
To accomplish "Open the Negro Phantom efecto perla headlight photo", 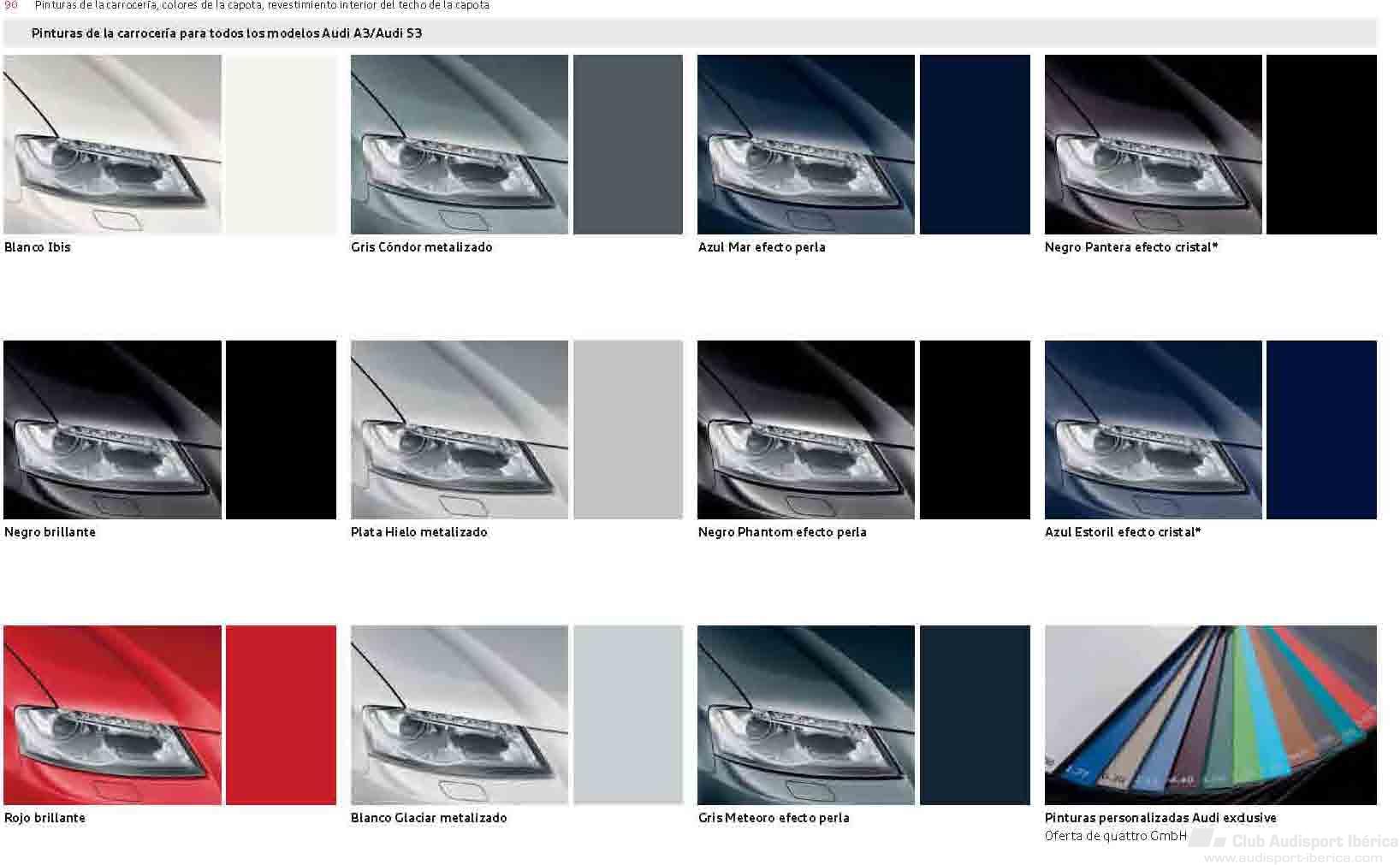I will pos(806,430).
